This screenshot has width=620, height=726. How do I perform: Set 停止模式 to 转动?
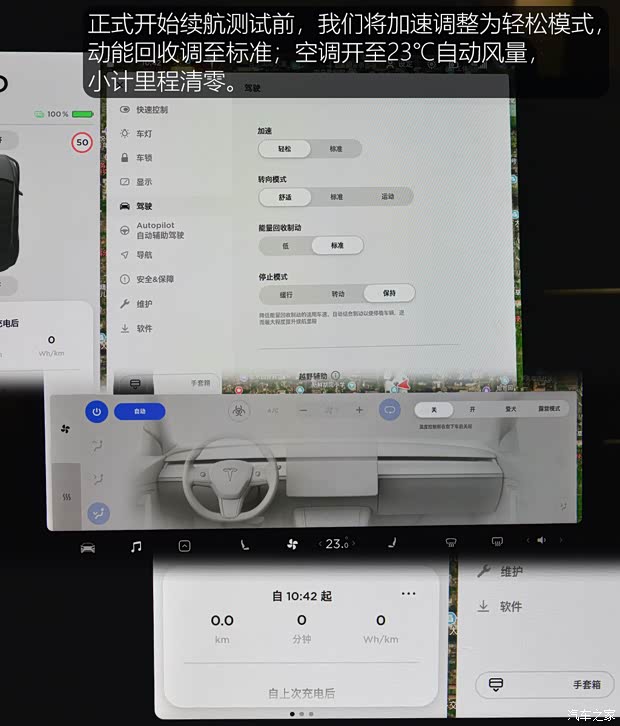click(338, 294)
